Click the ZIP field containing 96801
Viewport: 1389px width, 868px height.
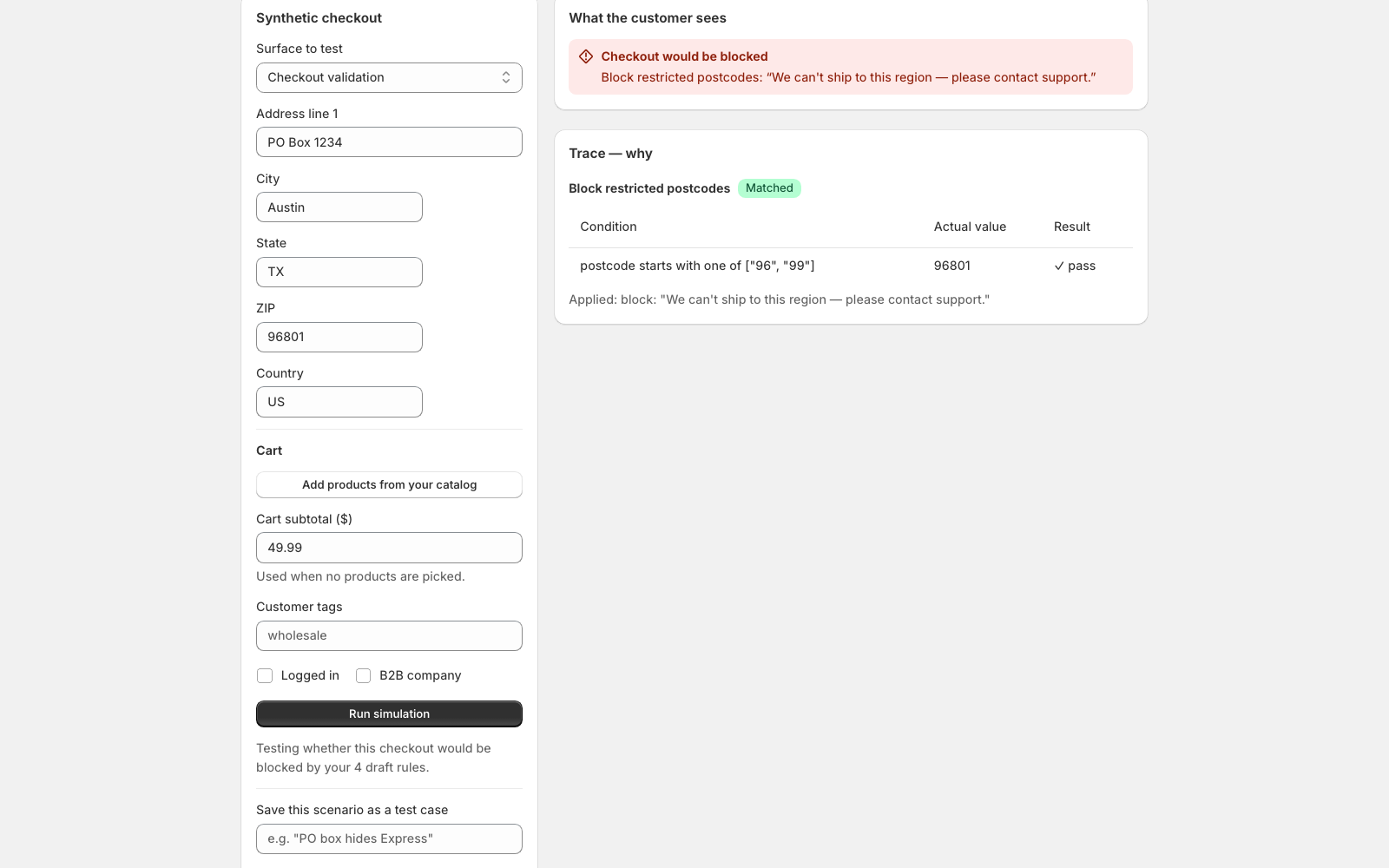(x=339, y=337)
